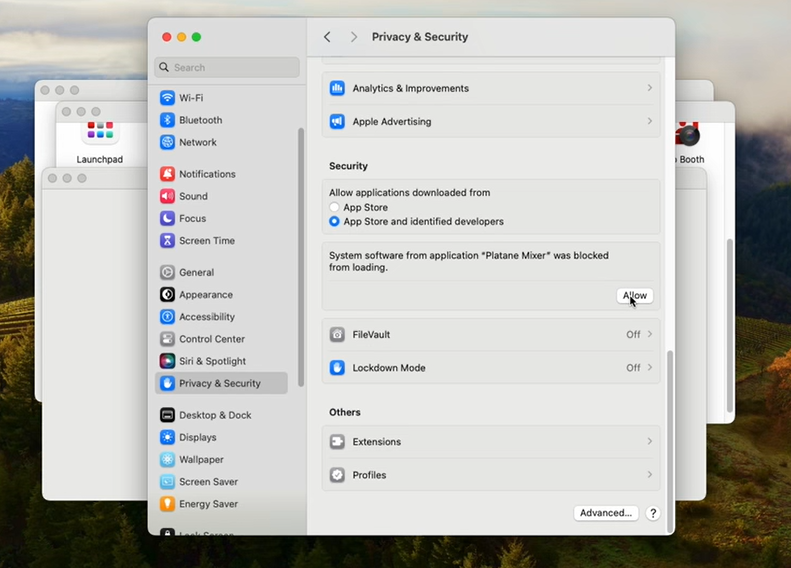Allow the blocked Platane Mixer software
This screenshot has width=791, height=568.
point(635,296)
